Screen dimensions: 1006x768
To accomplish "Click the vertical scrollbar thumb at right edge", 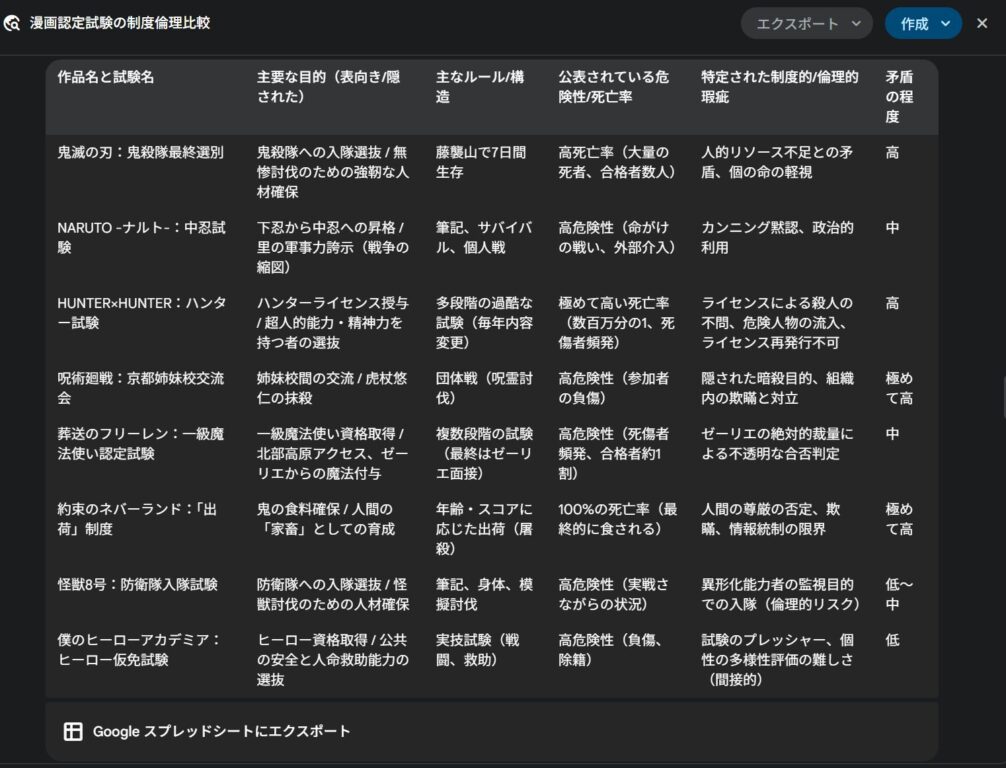I will tap(1004, 398).
